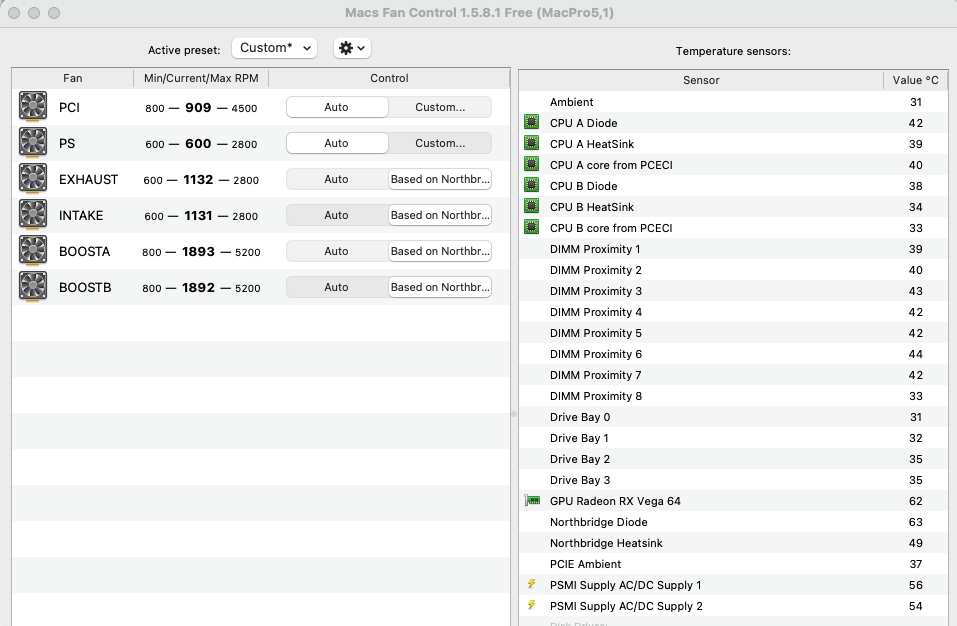Select the DIMM Proximity 1 row
957x626 pixels.
pyautogui.click(x=734, y=249)
